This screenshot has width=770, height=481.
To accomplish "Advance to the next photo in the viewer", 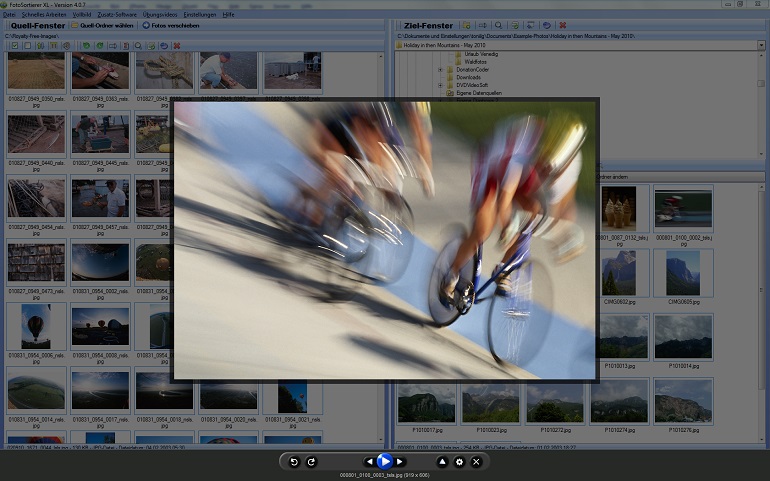I will (x=400, y=462).
